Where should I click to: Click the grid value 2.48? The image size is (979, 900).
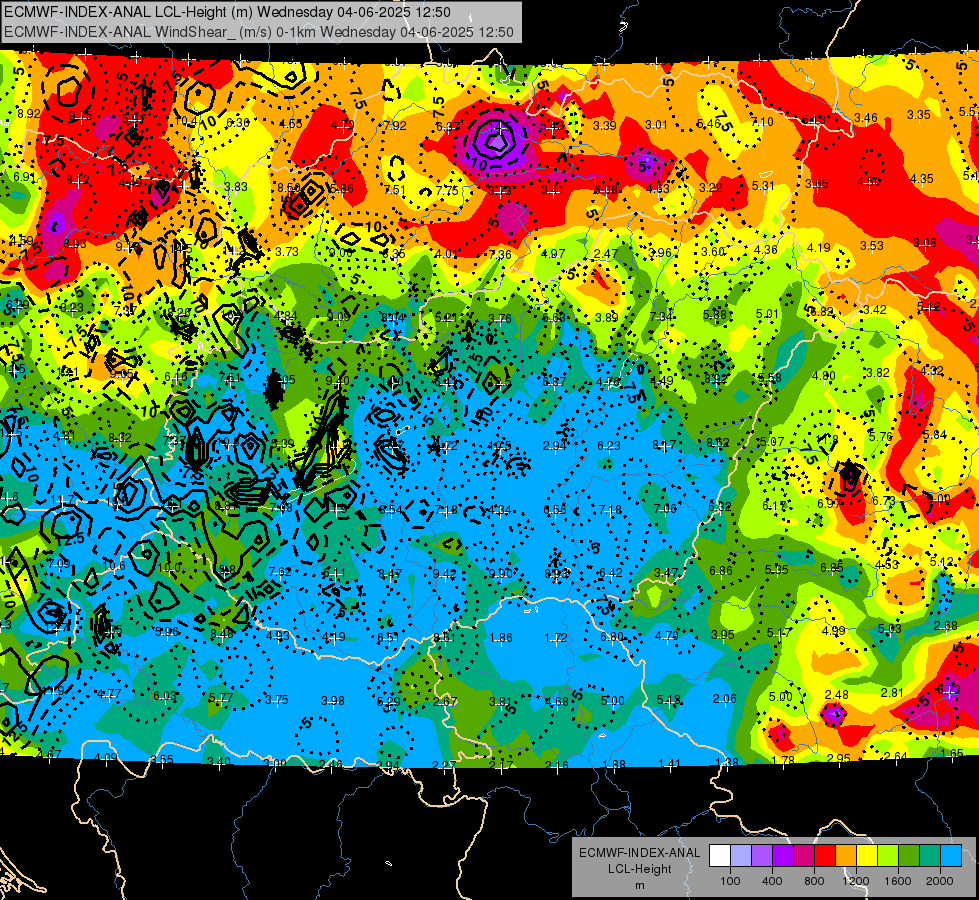click(x=837, y=695)
